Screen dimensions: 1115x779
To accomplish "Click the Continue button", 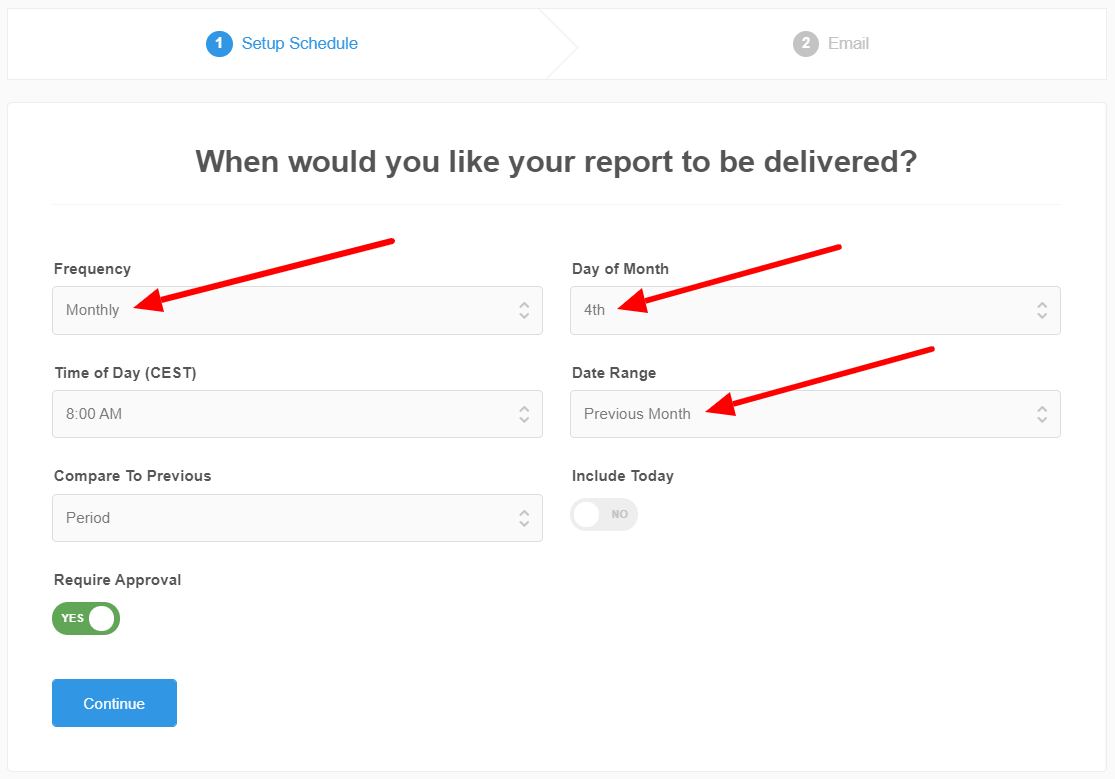I will (x=114, y=703).
